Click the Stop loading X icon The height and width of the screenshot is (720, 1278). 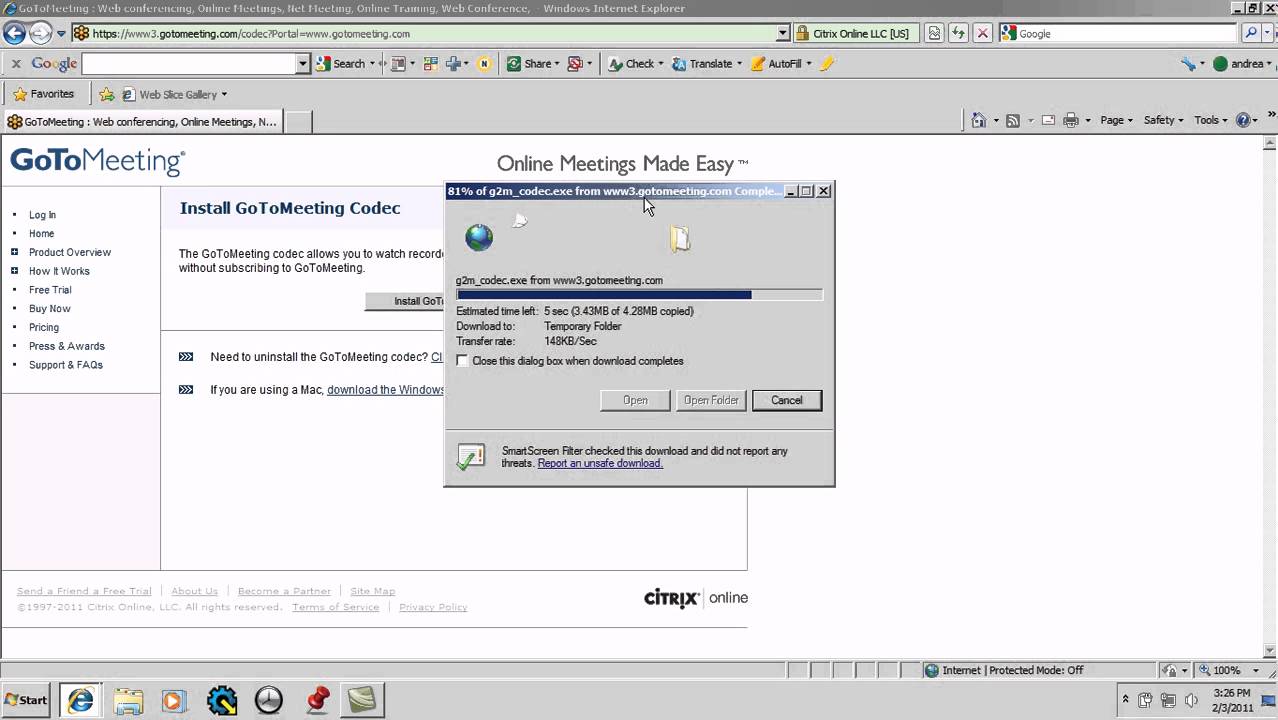click(x=982, y=33)
